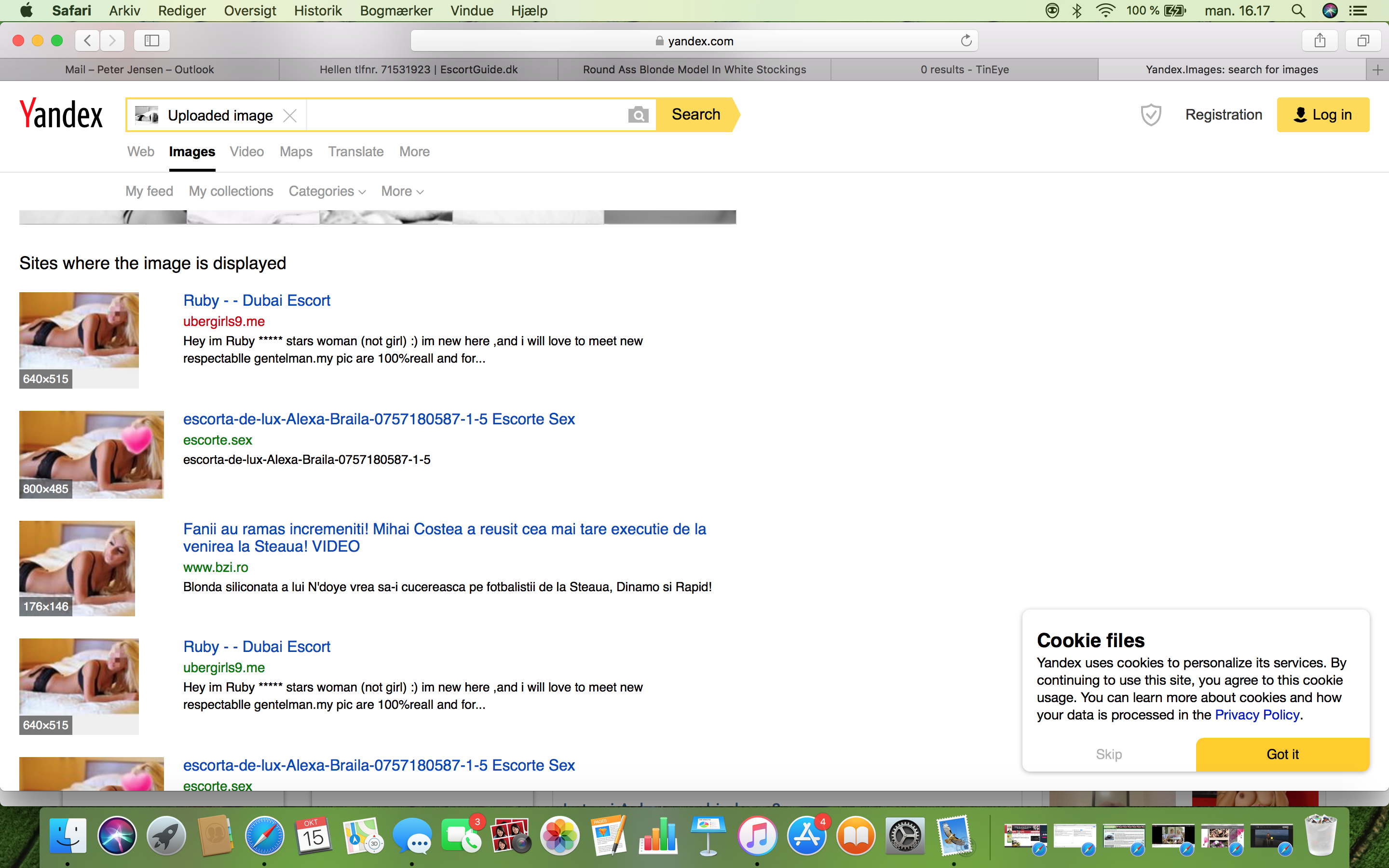Open My collections link
The height and width of the screenshot is (868, 1389).
coord(231,191)
